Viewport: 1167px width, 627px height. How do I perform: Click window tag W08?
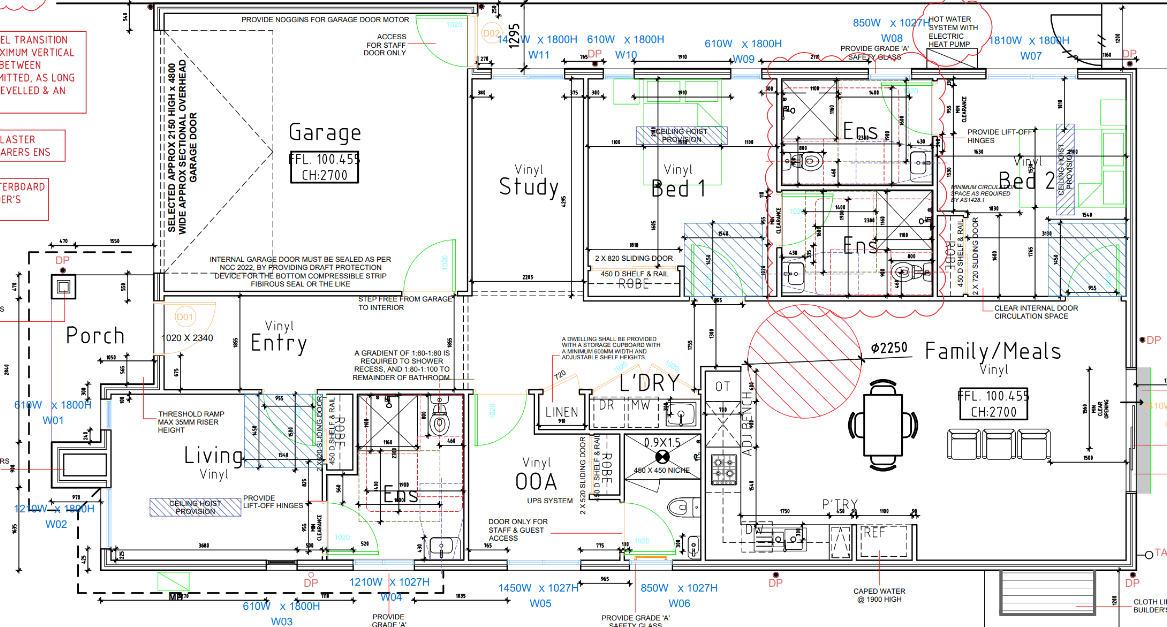[892, 38]
